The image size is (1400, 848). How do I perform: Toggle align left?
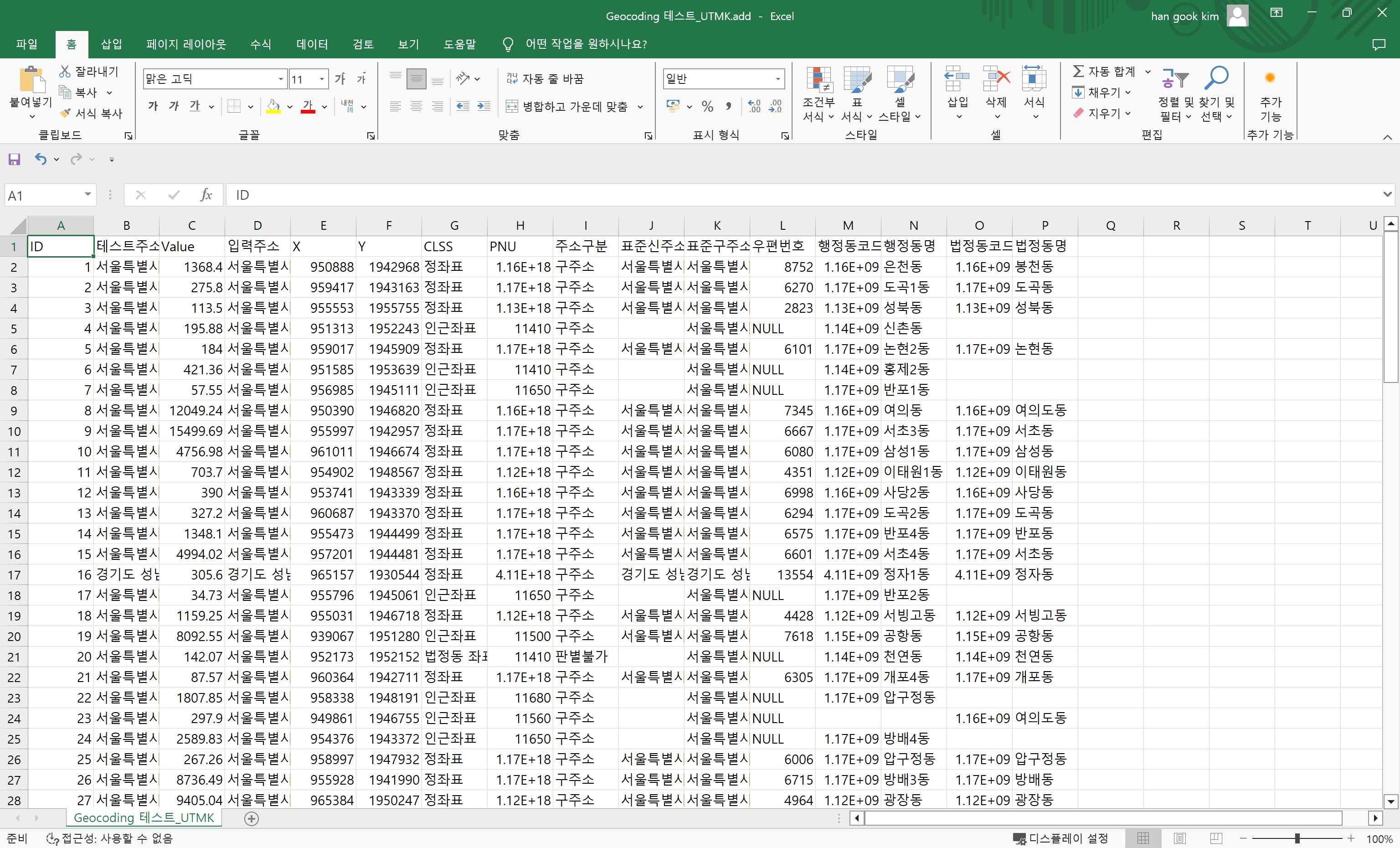(x=396, y=106)
